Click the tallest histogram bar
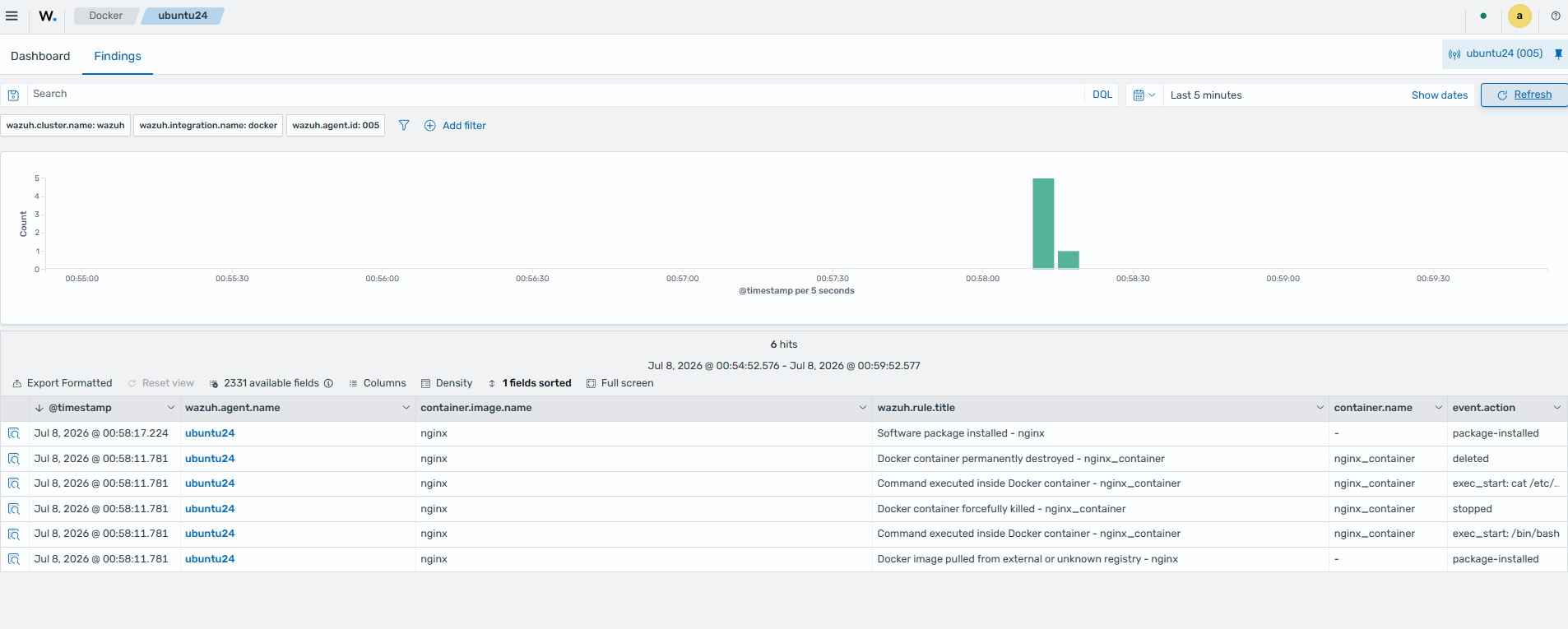The width and height of the screenshot is (1568, 629). point(1043,224)
